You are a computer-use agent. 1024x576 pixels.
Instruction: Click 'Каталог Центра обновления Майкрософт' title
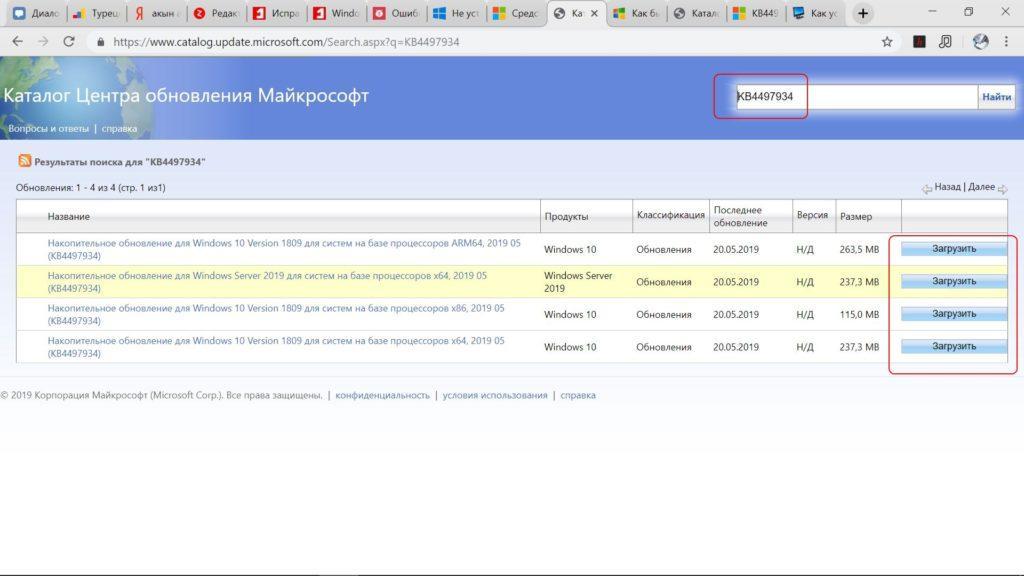pyautogui.click(x=185, y=95)
